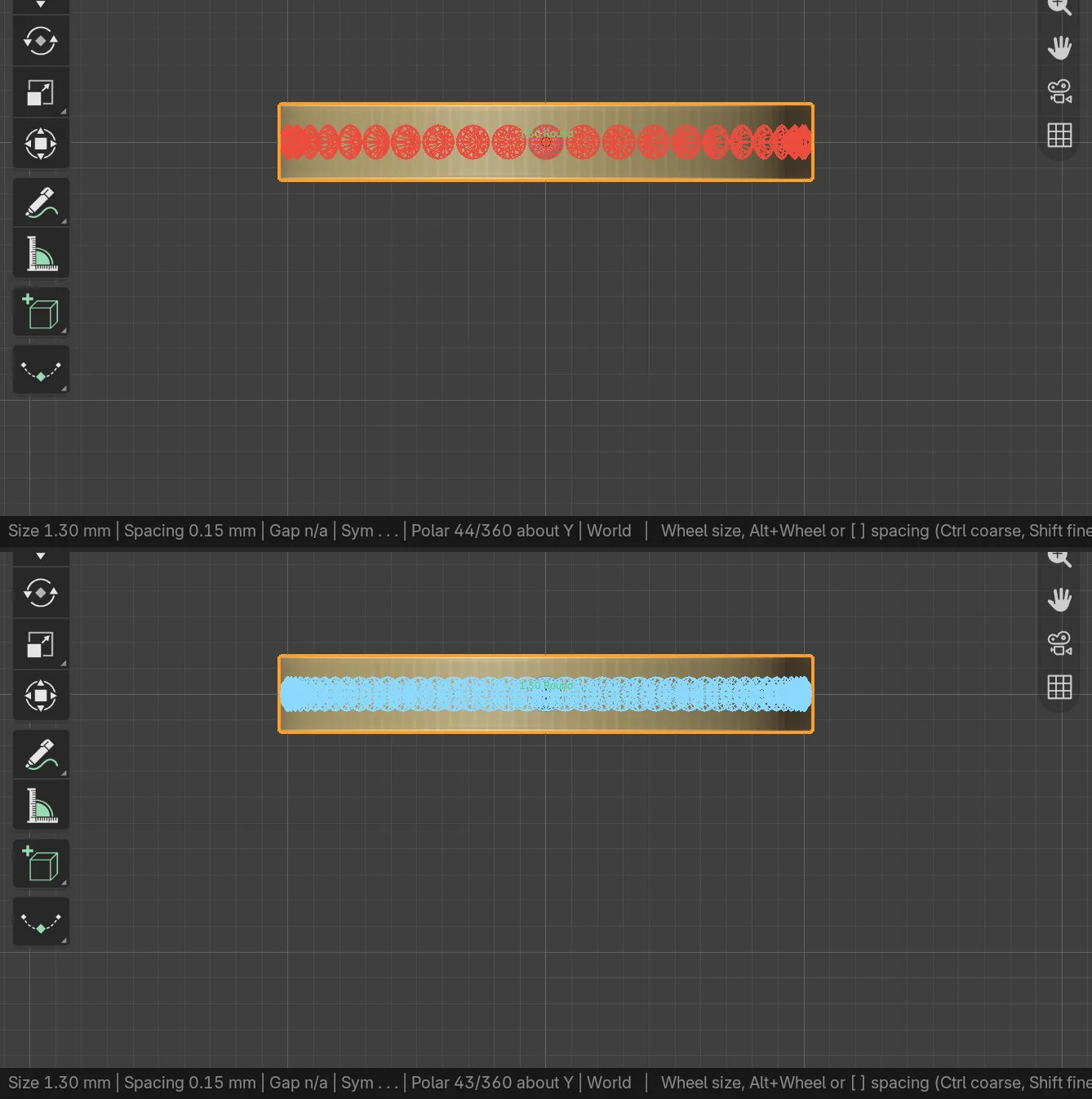This screenshot has height=1099, width=1092.
Task: Click 'Sym . . .' in the Polar 43/360 bar
Action: click(370, 1083)
